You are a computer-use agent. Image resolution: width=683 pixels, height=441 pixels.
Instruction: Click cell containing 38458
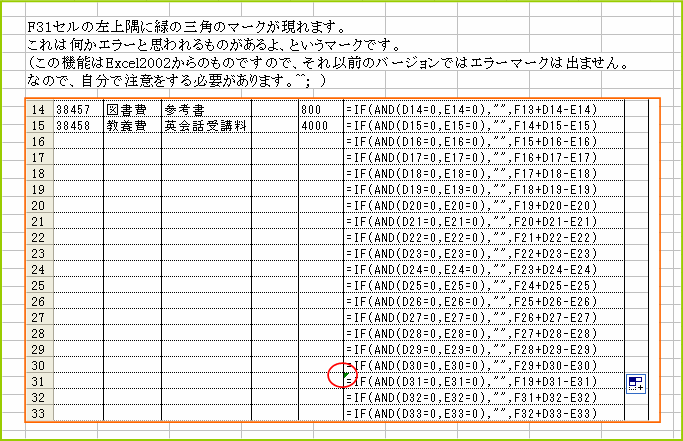(x=78, y=126)
